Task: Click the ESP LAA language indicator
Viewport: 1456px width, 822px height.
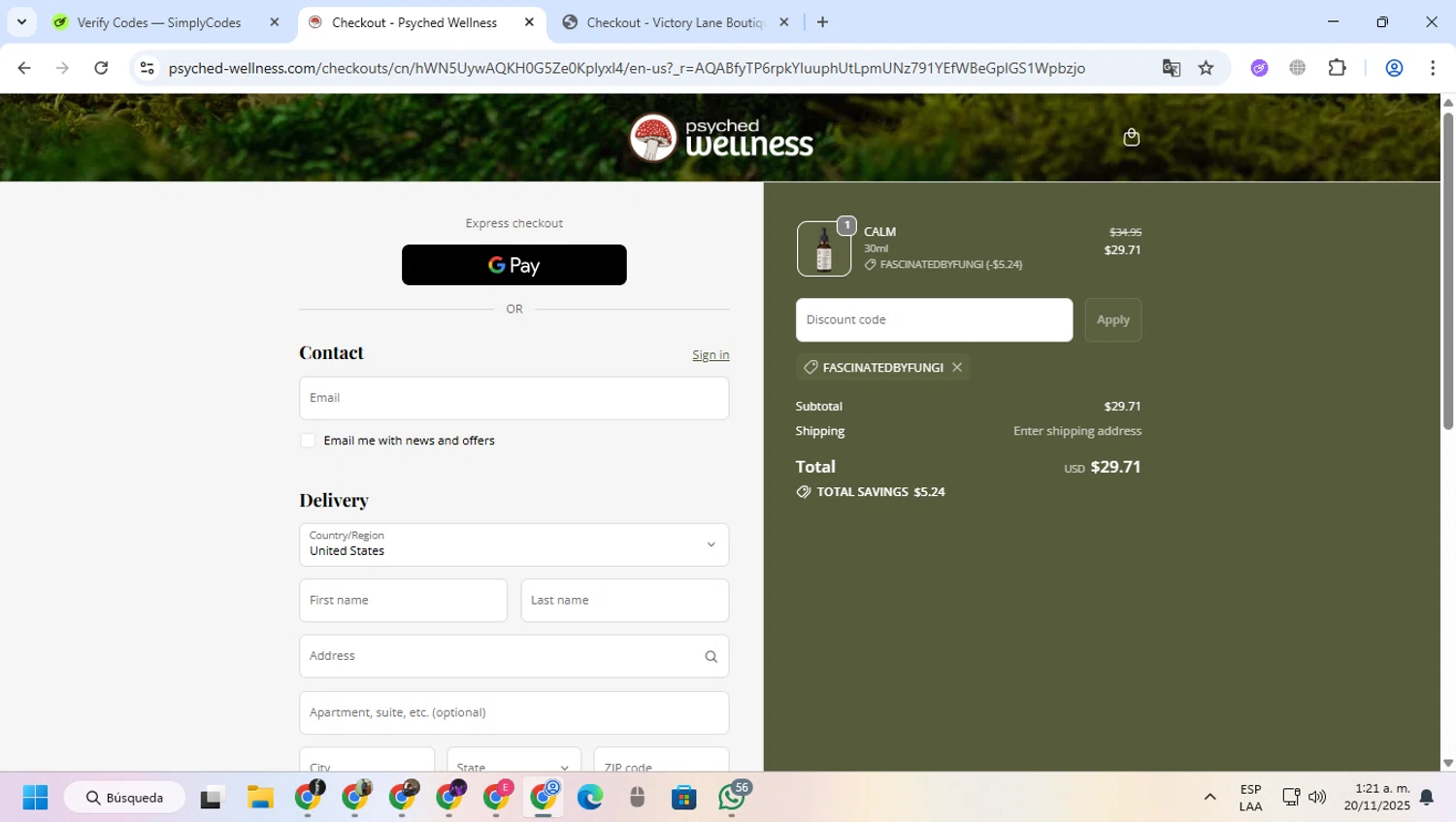Action: (x=1250, y=798)
